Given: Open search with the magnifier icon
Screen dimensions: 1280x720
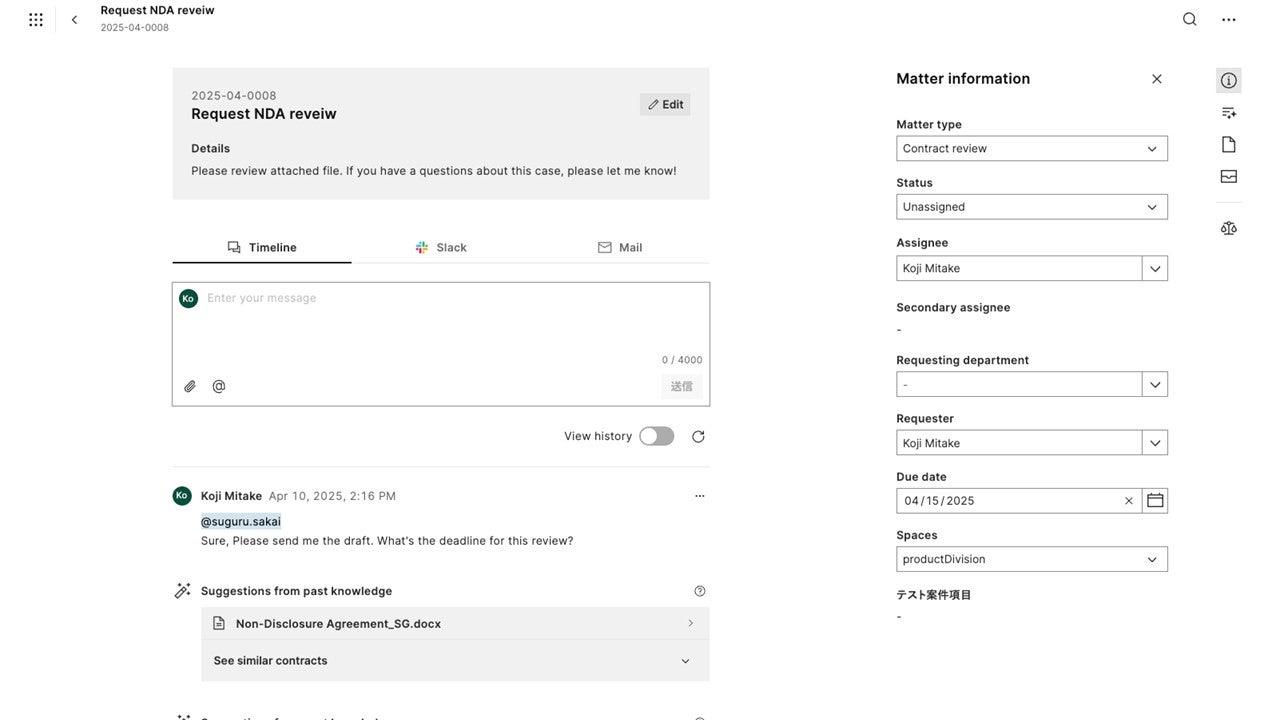Looking at the screenshot, I should (x=1189, y=19).
